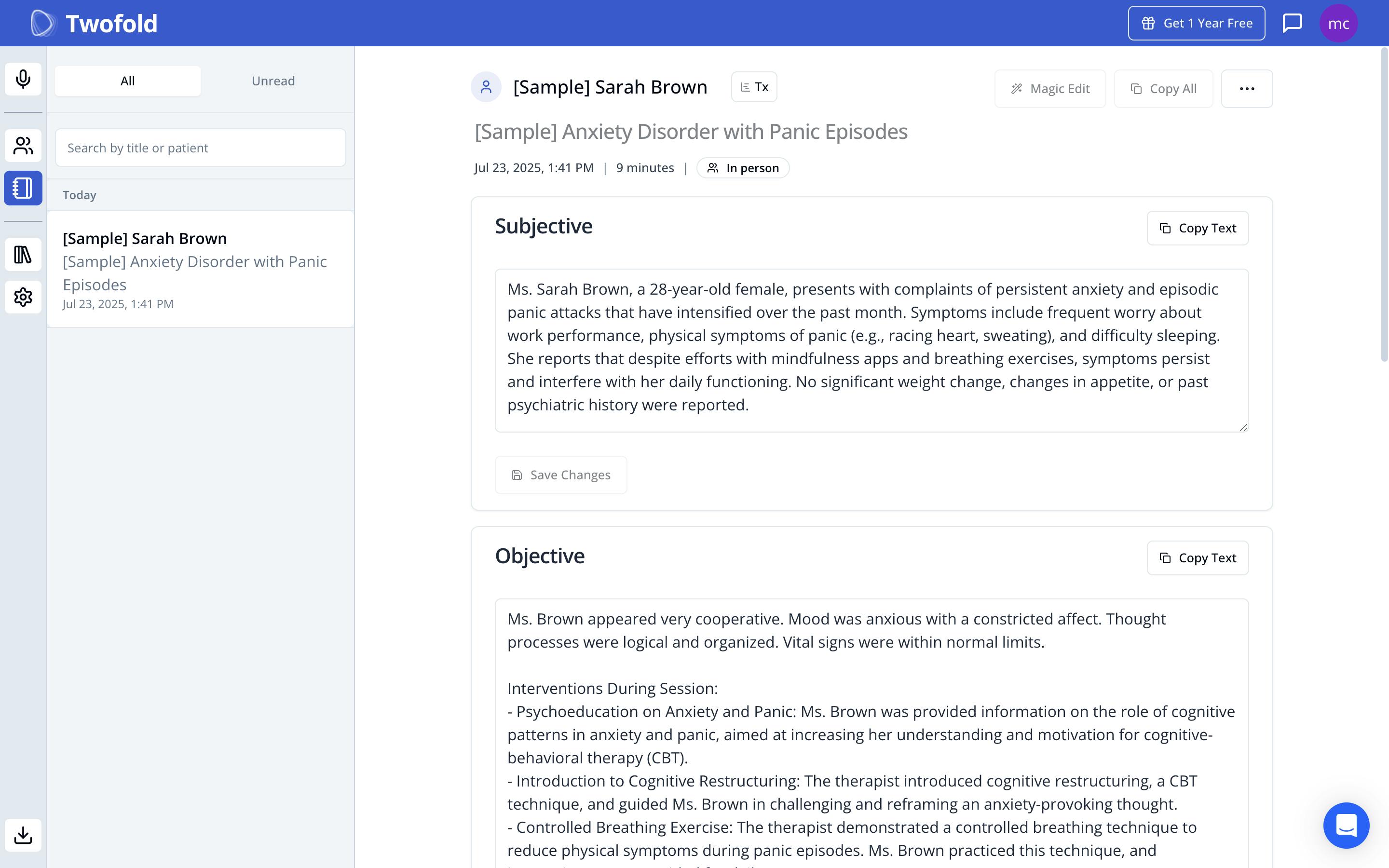The image size is (1389, 868).
Task: Click the download icon at sidebar bottom
Action: coord(23,835)
